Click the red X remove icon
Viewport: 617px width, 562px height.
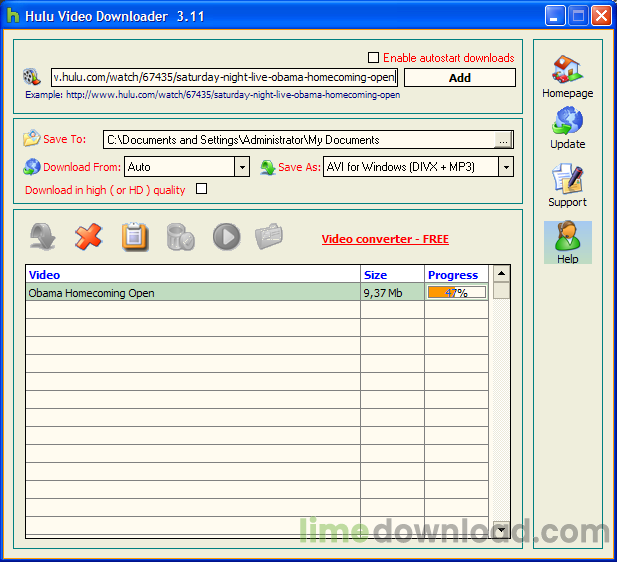click(x=89, y=237)
